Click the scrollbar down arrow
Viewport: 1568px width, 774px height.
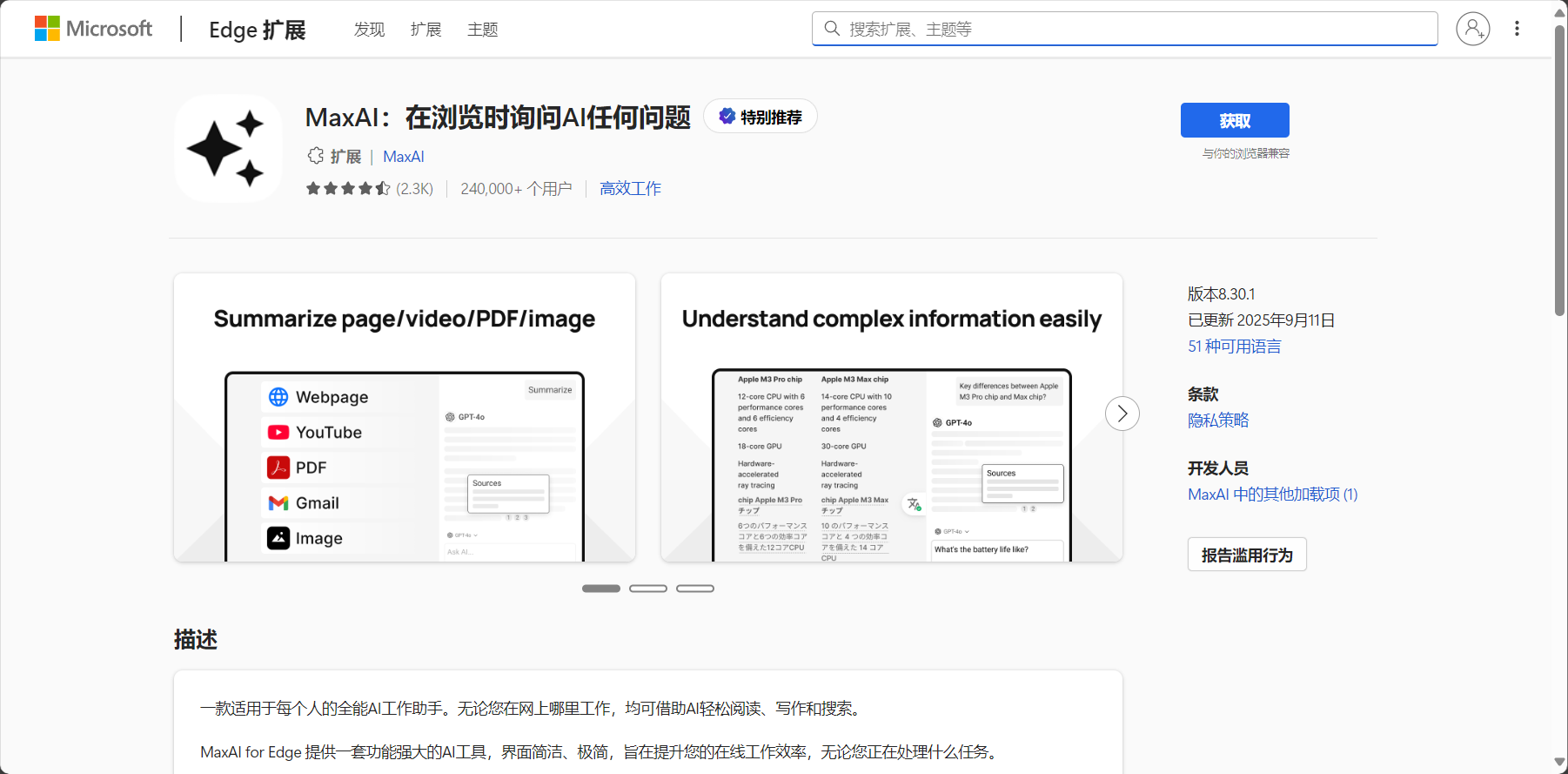[x=1560, y=763]
